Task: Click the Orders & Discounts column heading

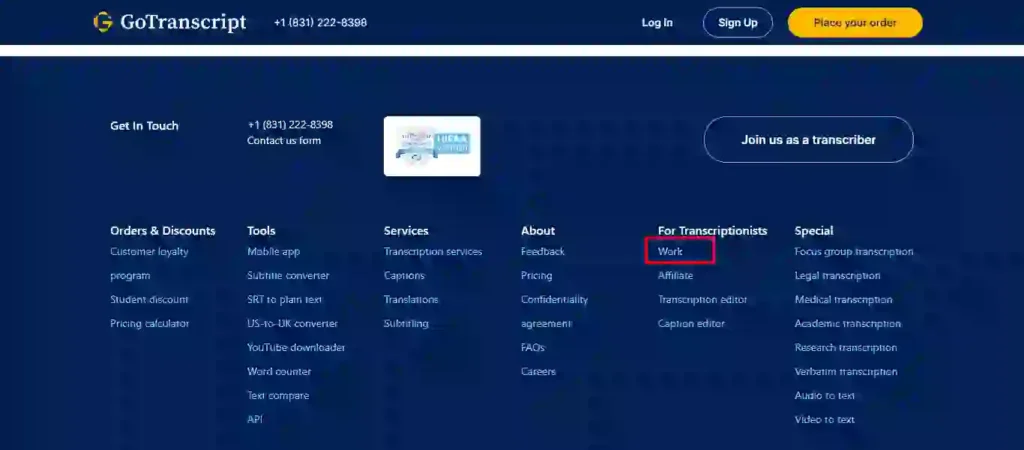Action: 163,231
